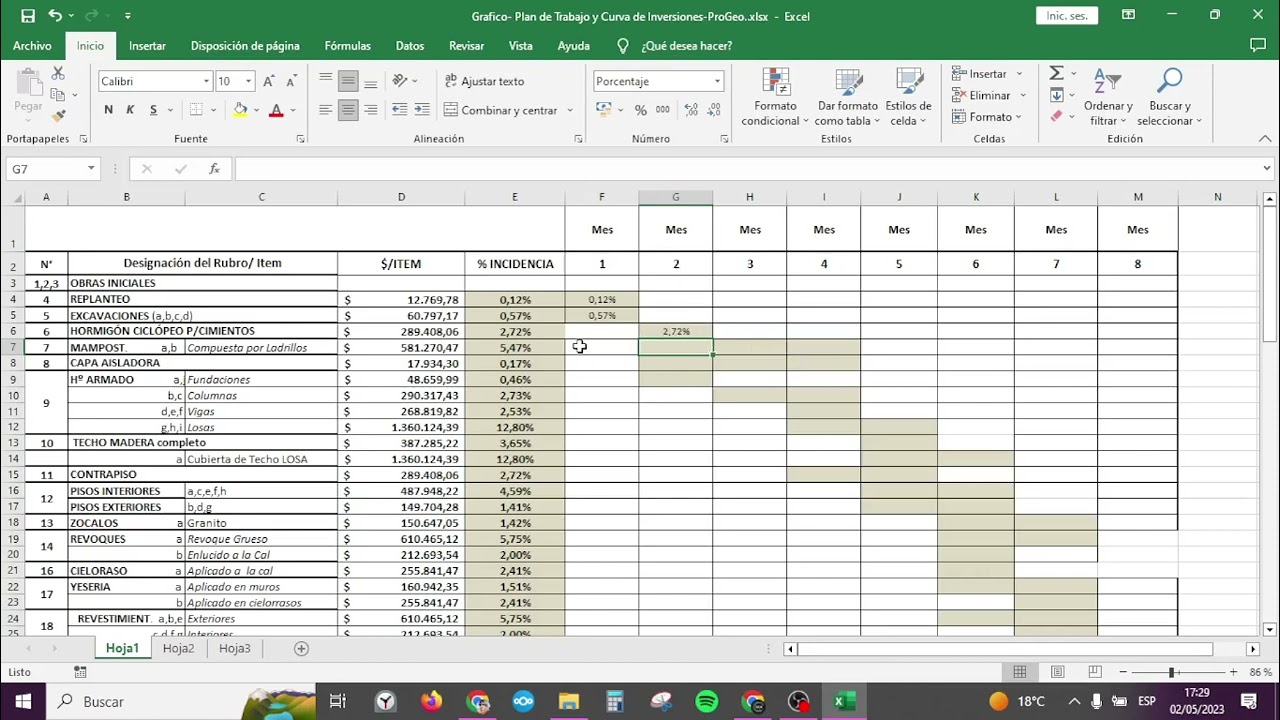
Task: Click the zoom in plus button
Action: point(1233,672)
